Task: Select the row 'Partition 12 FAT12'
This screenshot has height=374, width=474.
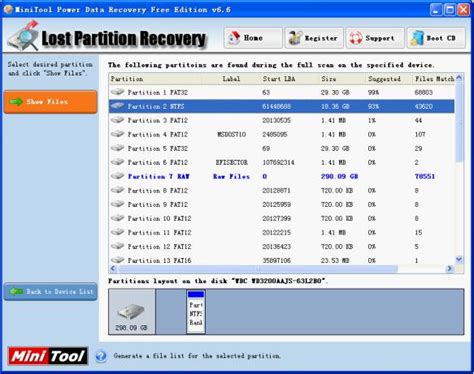Action: (x=282, y=246)
